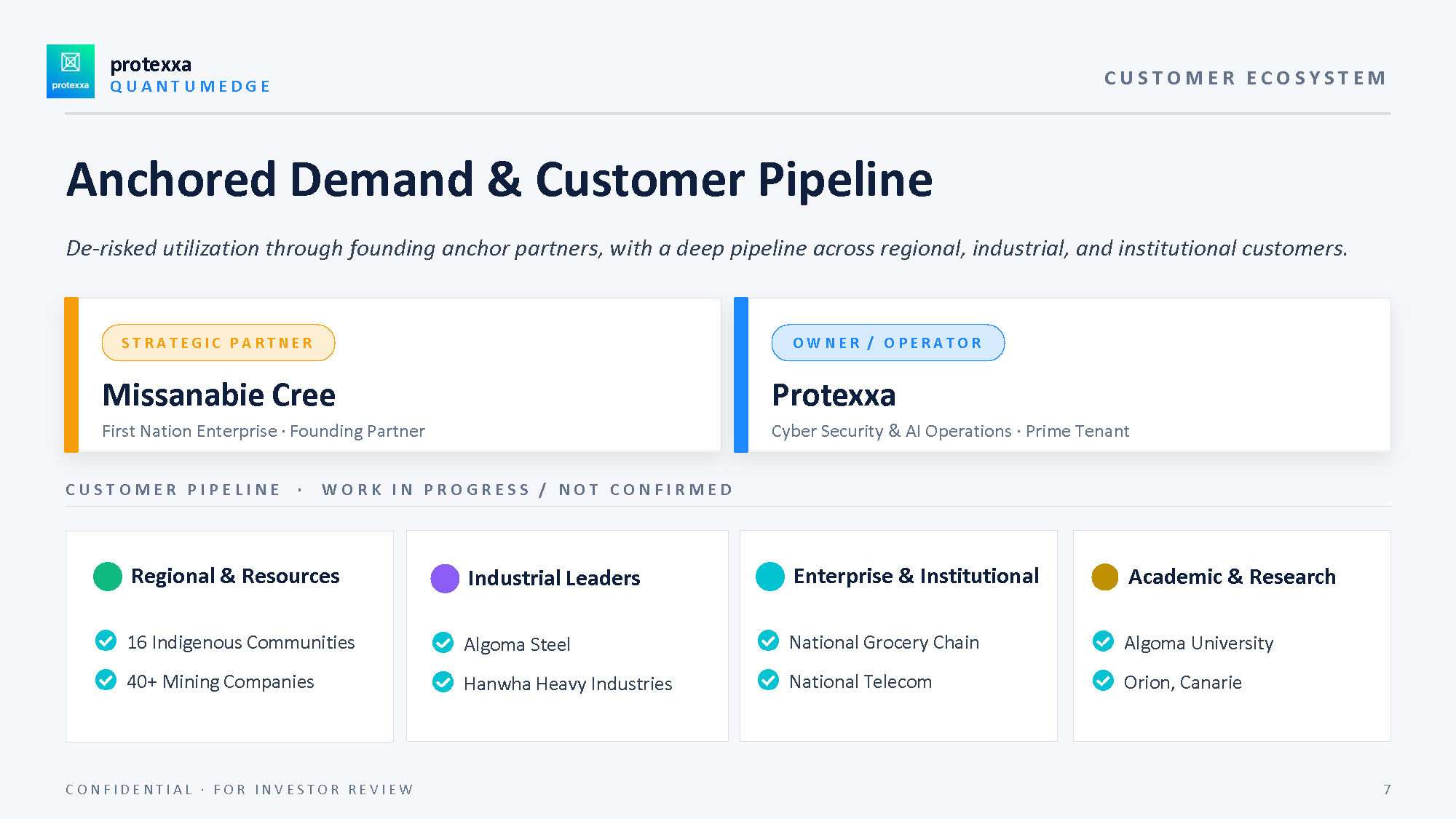This screenshot has height=819, width=1456.
Task: Click the Strategic Partner badge
Action: pyautogui.click(x=218, y=343)
